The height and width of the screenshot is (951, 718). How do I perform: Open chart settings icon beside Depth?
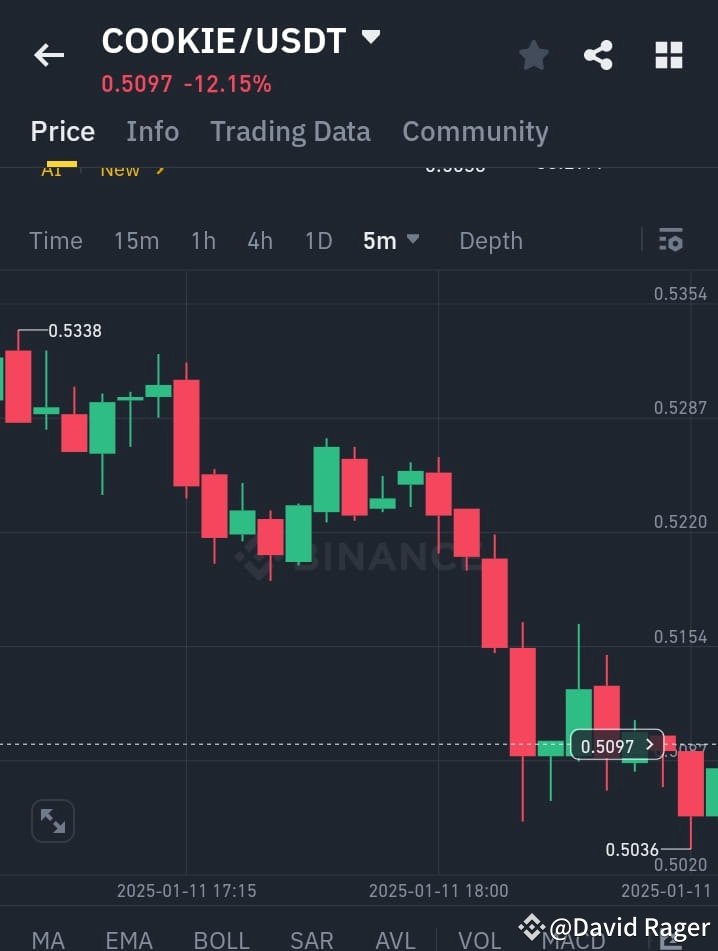pyautogui.click(x=670, y=240)
